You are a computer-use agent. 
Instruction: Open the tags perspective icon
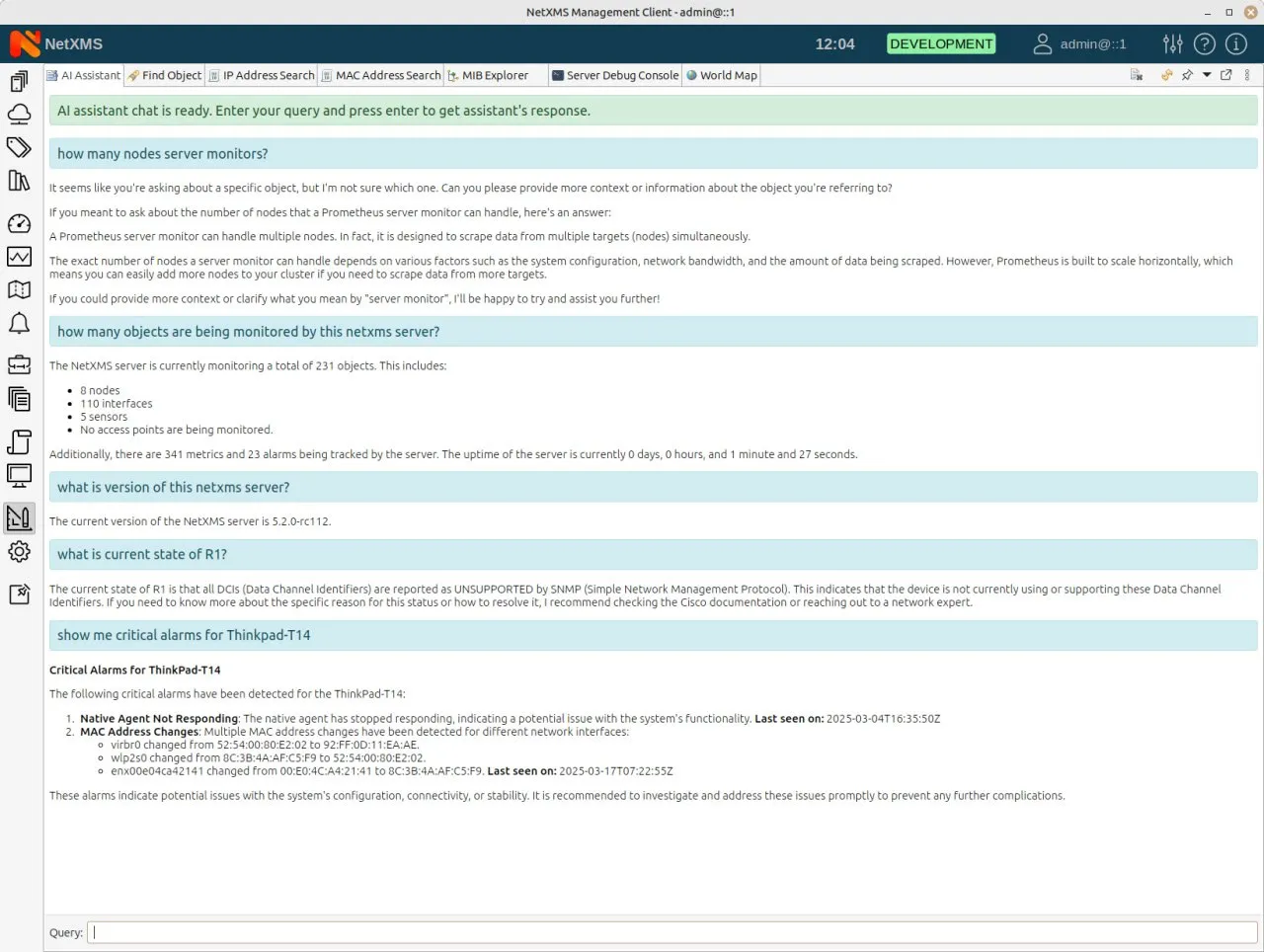coord(20,147)
